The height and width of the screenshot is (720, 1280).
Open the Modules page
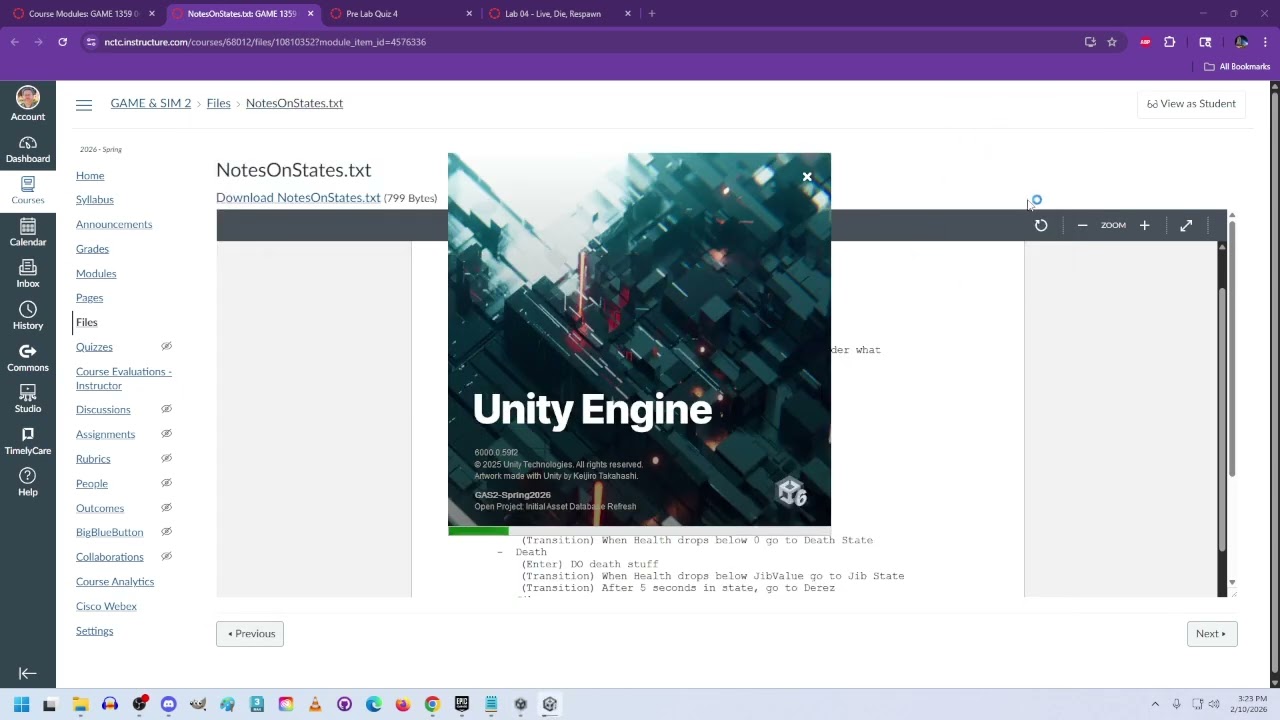96,274
